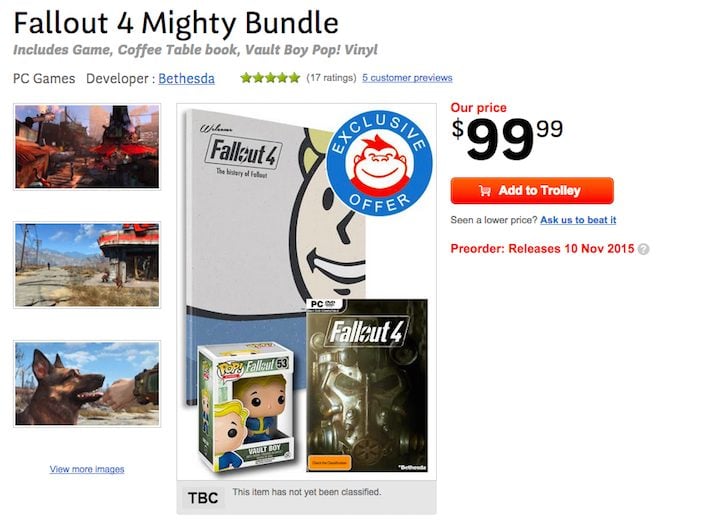This screenshot has width=720, height=527.
Task: Click the TBC classification badge
Action: pyautogui.click(x=203, y=498)
